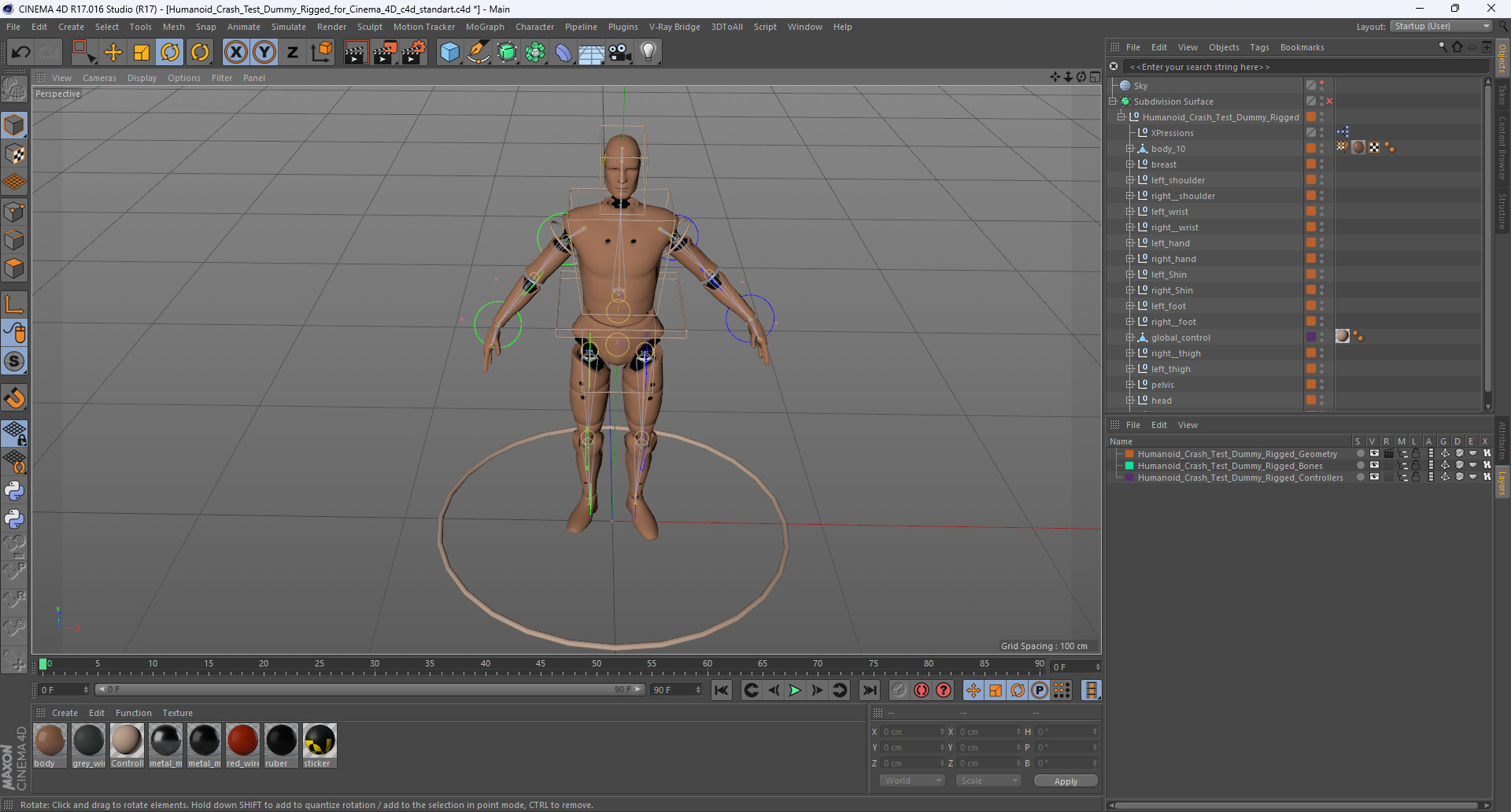Open the Bend deformer icon

[563, 53]
